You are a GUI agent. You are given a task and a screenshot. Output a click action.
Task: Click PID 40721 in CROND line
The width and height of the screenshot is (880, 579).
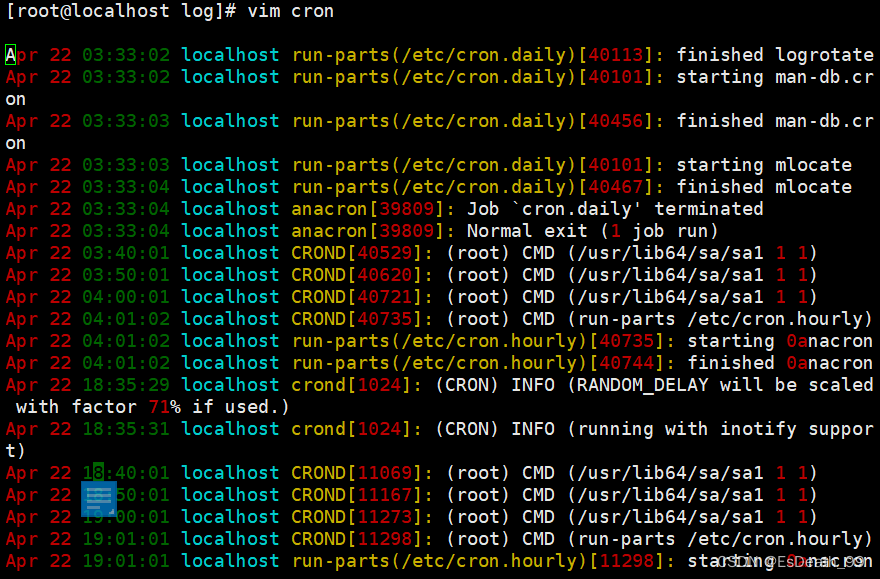(385, 297)
